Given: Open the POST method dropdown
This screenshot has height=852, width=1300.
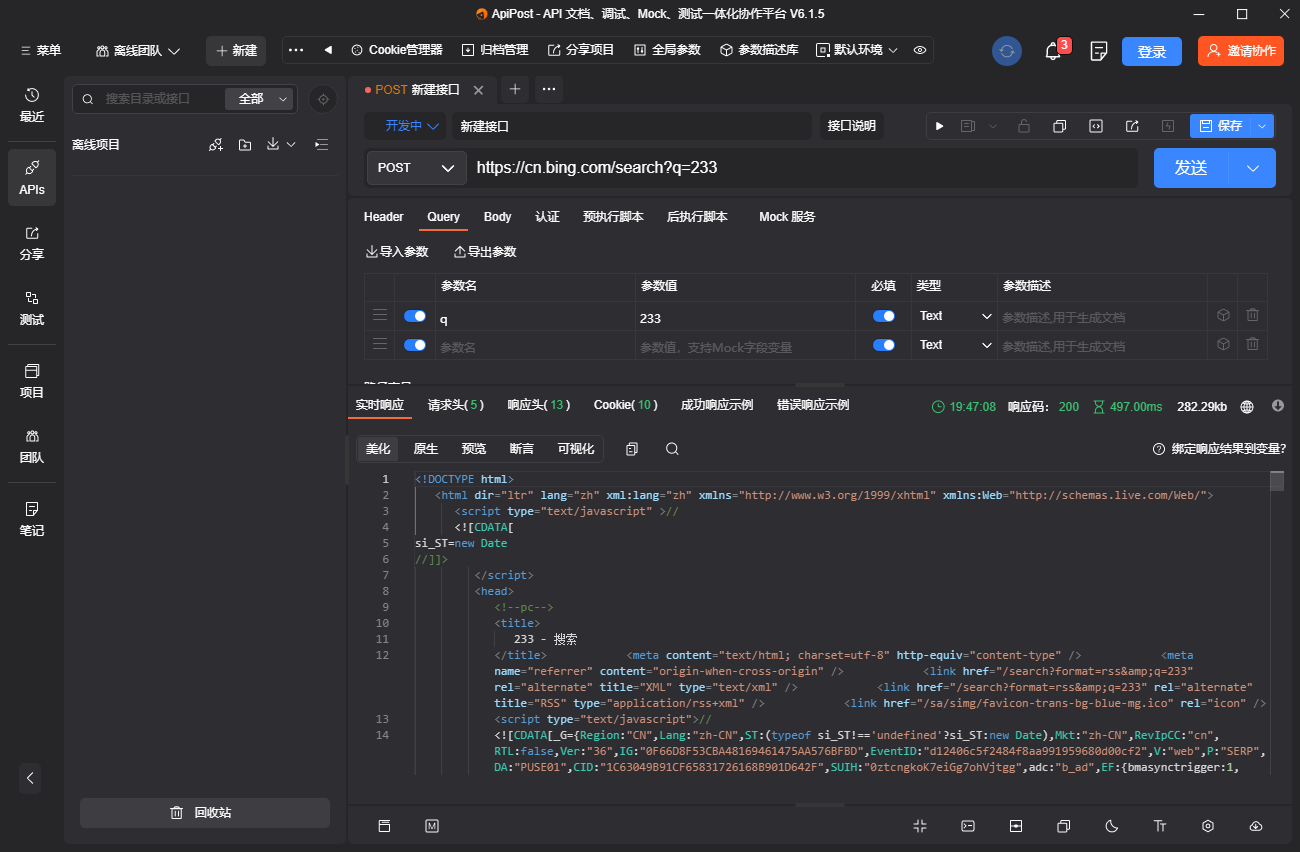Looking at the screenshot, I should [417, 168].
